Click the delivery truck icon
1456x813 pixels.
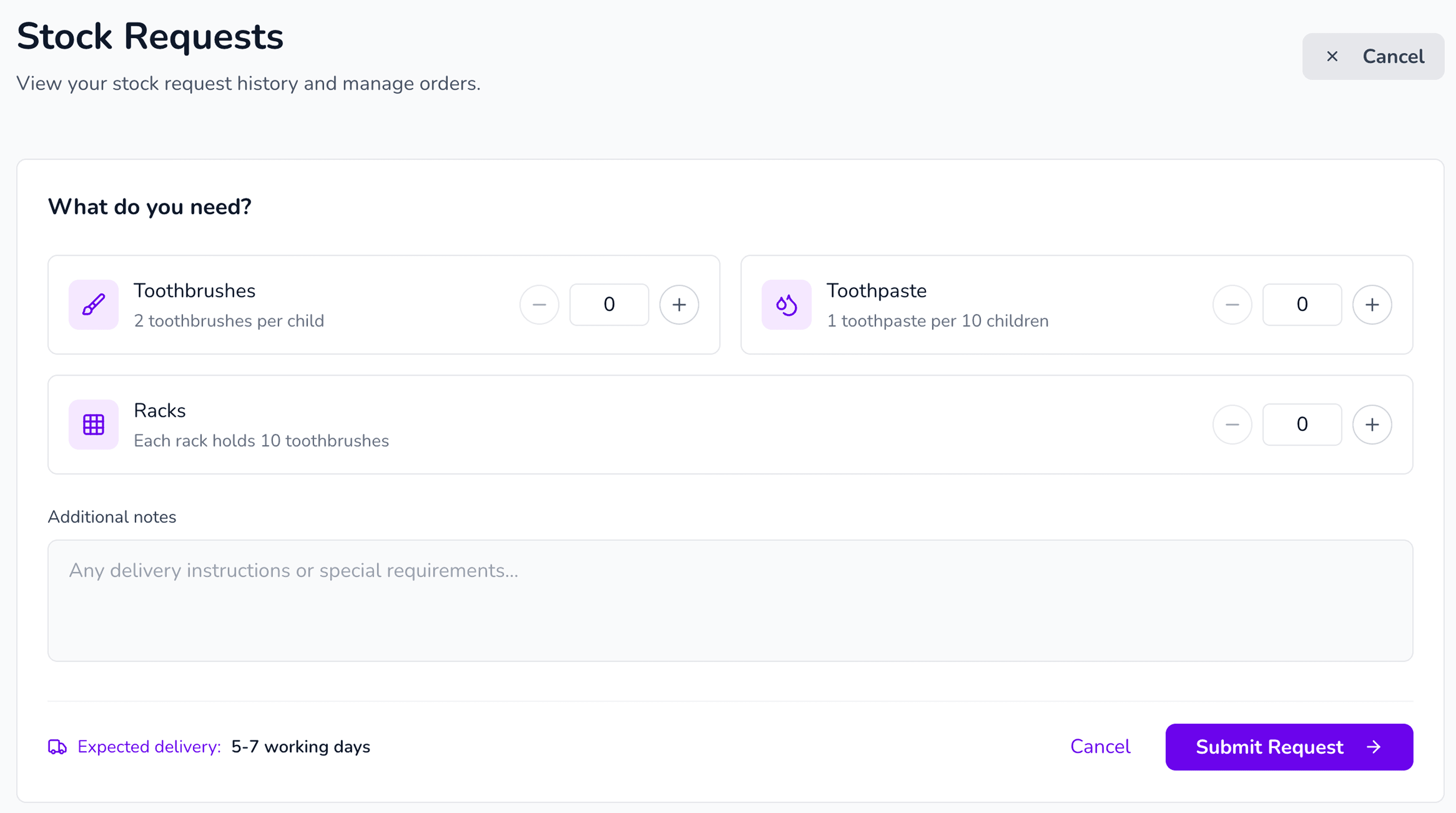(x=57, y=747)
